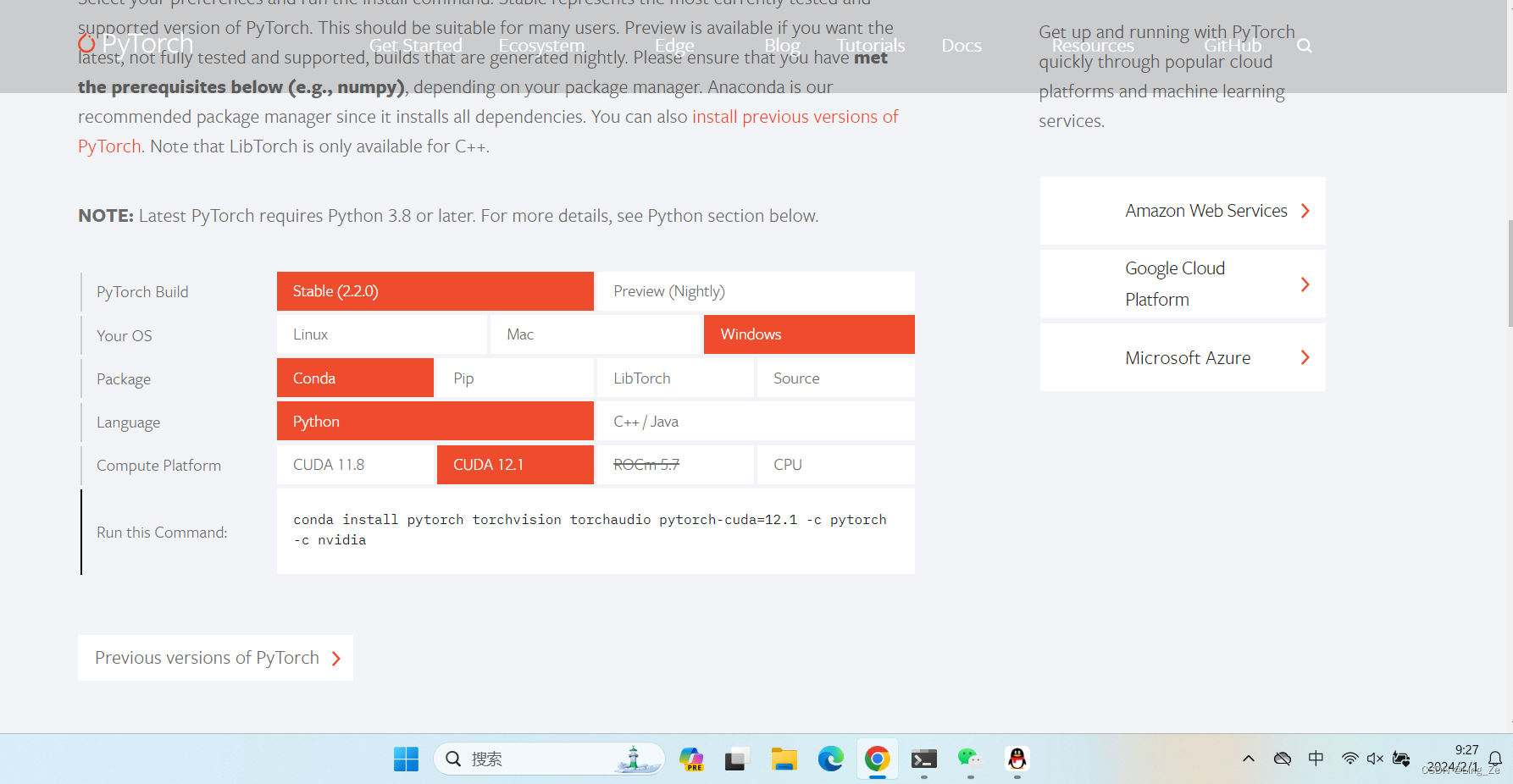Select LibTorch package option
This screenshot has height=784, width=1513.
675,378
